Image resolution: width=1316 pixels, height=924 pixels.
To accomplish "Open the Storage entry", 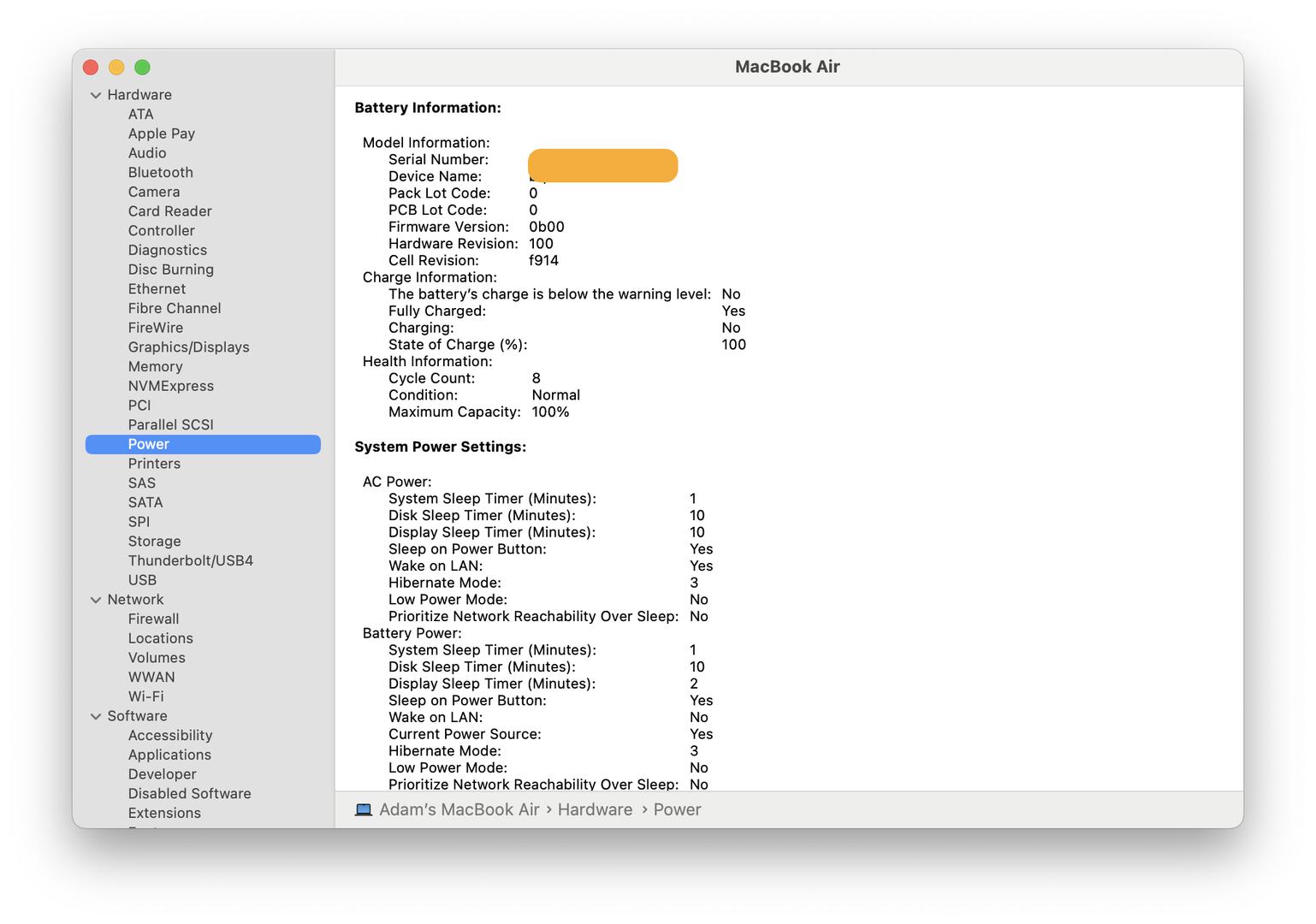I will tap(155, 541).
